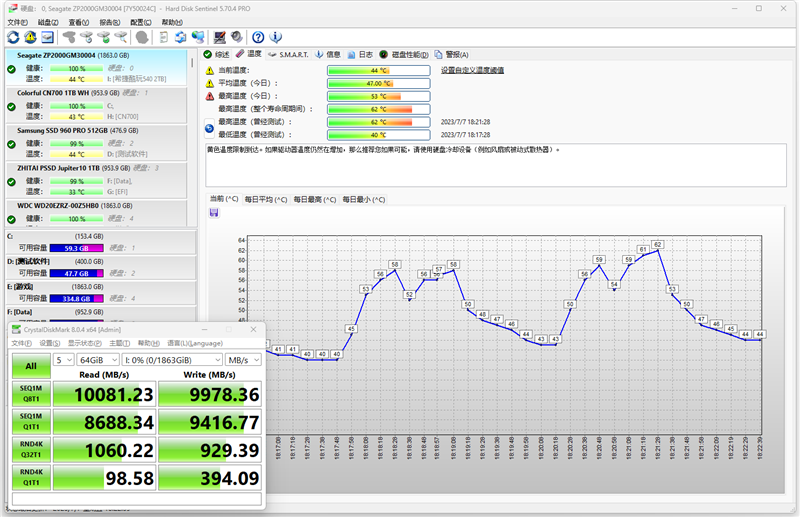The image size is (800, 517).
Task: Open the 磁盘(Z) menu
Action: pyautogui.click(x=48, y=22)
